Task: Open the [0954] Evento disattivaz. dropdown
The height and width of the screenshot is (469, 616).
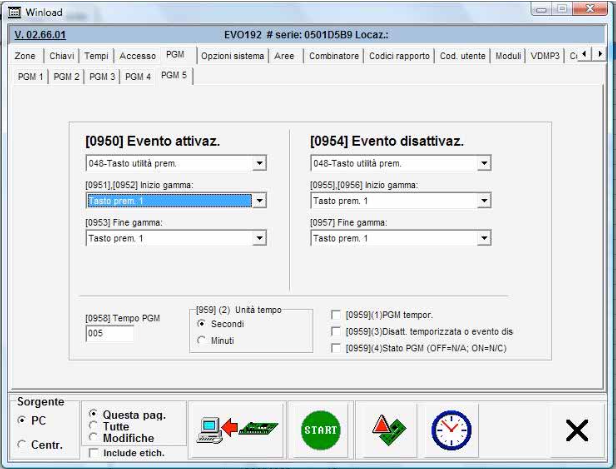Action: (x=484, y=163)
